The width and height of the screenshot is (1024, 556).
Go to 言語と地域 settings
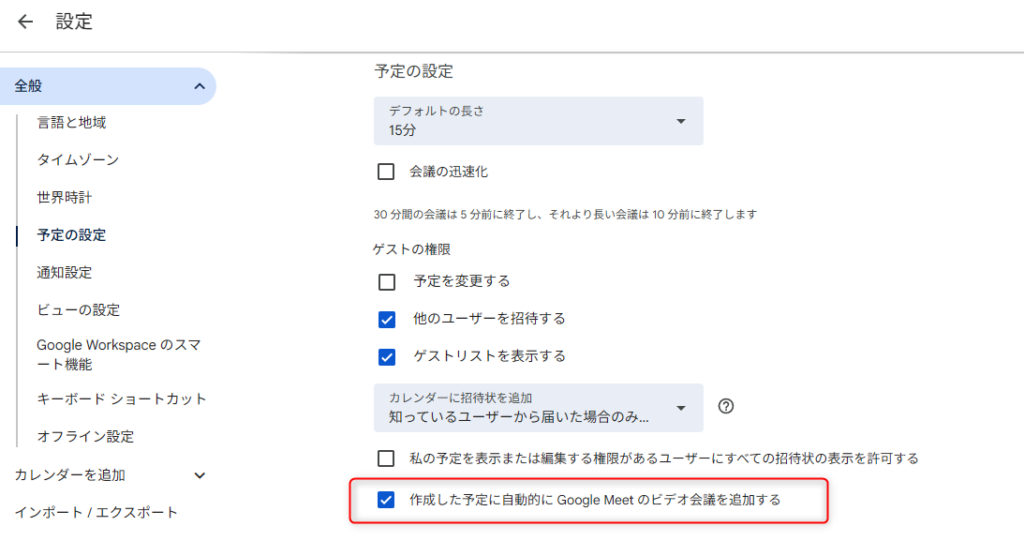pyautogui.click(x=71, y=123)
